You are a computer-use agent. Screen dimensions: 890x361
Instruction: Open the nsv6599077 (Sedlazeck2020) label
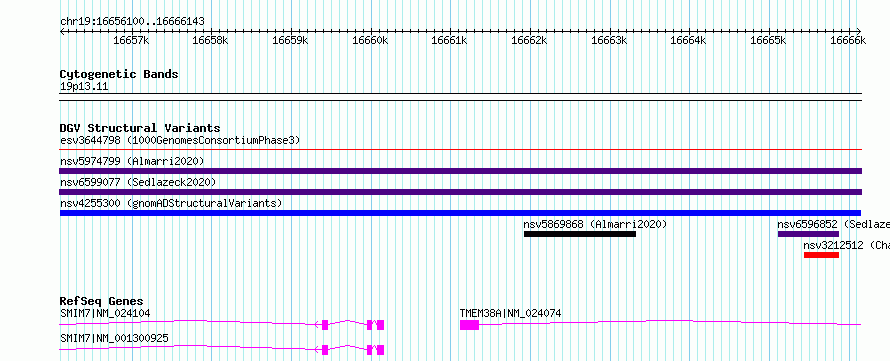tap(138, 182)
